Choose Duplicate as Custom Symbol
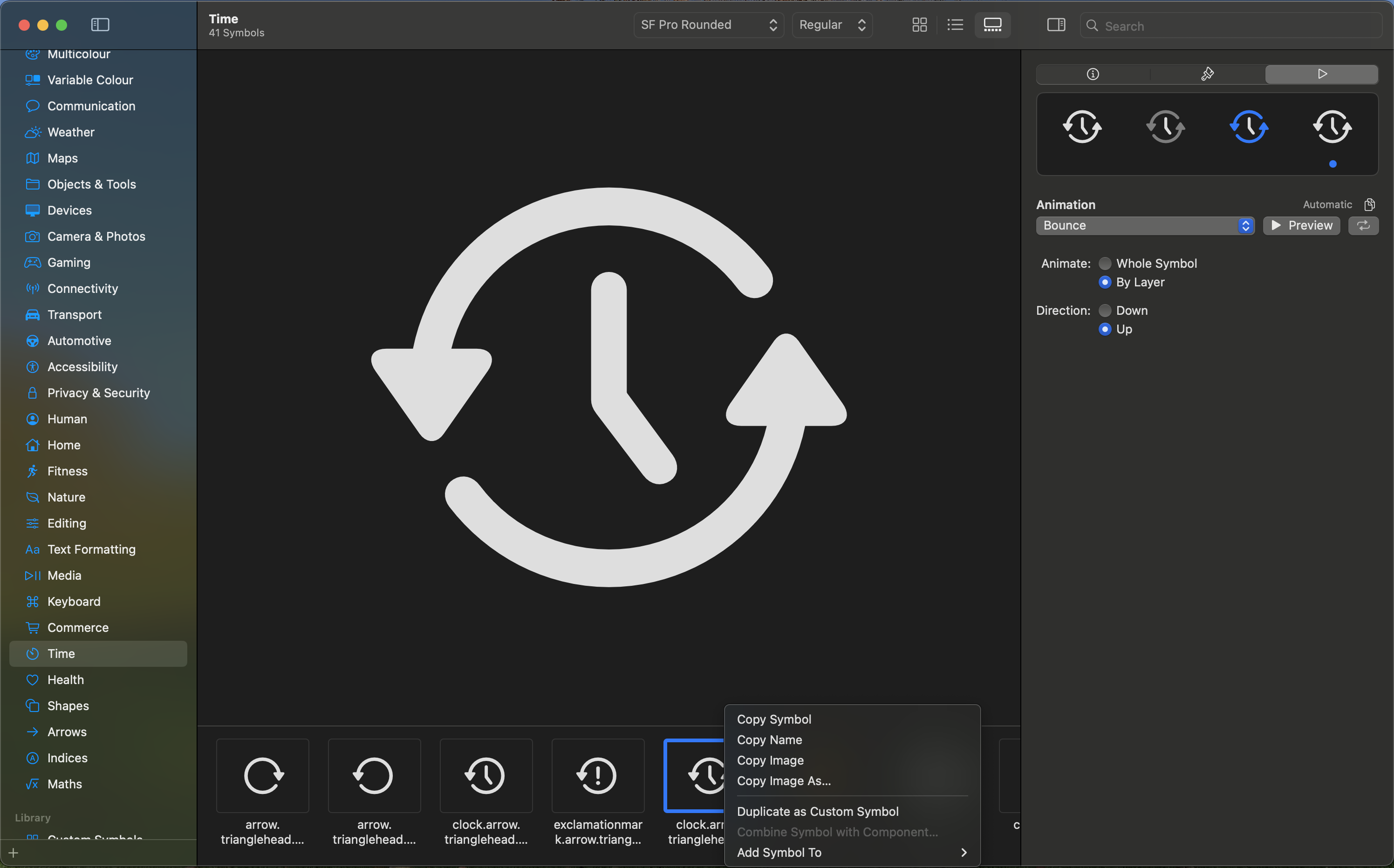Image resolution: width=1394 pixels, height=868 pixels. [x=852, y=811]
